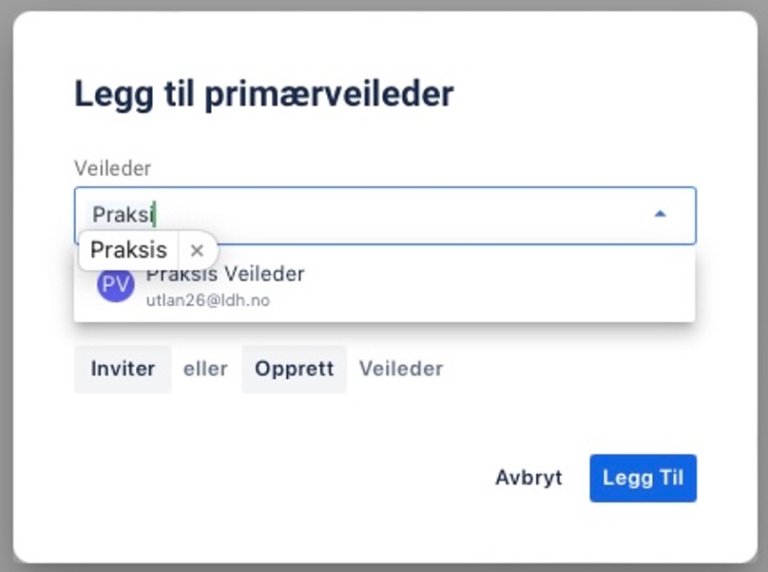Click blank dialog area left of Avbryt
The image size is (768, 572).
[x=280, y=478]
